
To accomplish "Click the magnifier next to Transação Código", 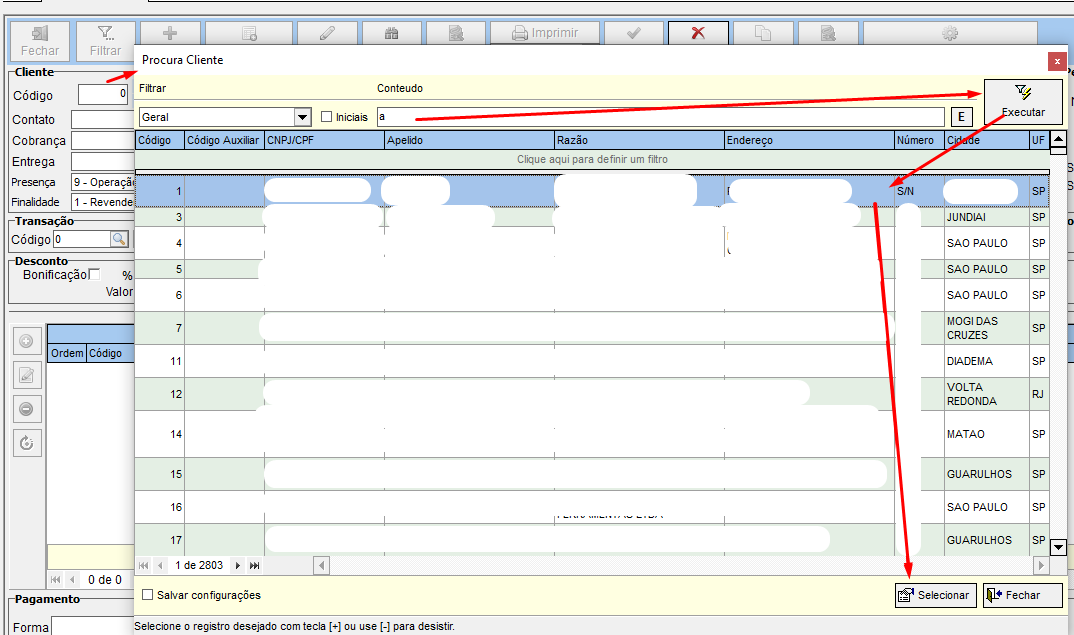I will [x=120, y=239].
